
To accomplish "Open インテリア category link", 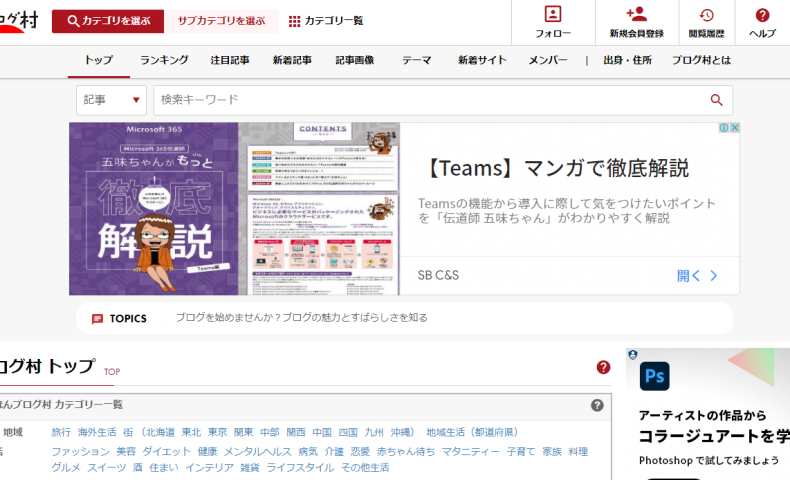I will click(209, 467).
